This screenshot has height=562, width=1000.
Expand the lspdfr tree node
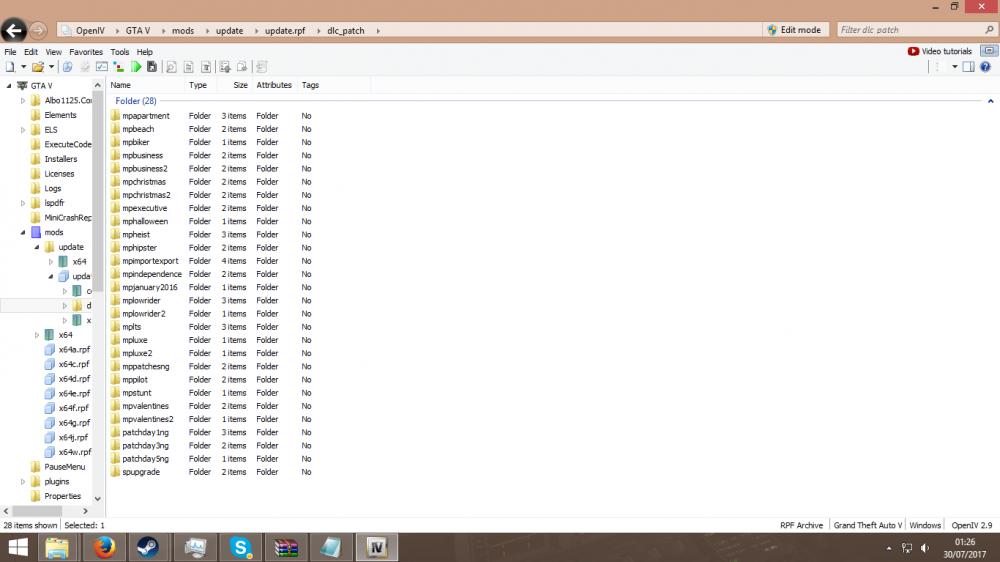[x=23, y=203]
